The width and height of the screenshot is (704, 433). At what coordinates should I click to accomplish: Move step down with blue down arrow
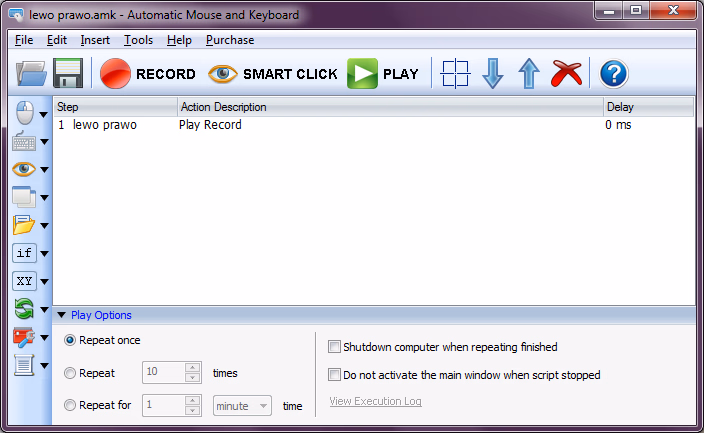pyautogui.click(x=492, y=74)
